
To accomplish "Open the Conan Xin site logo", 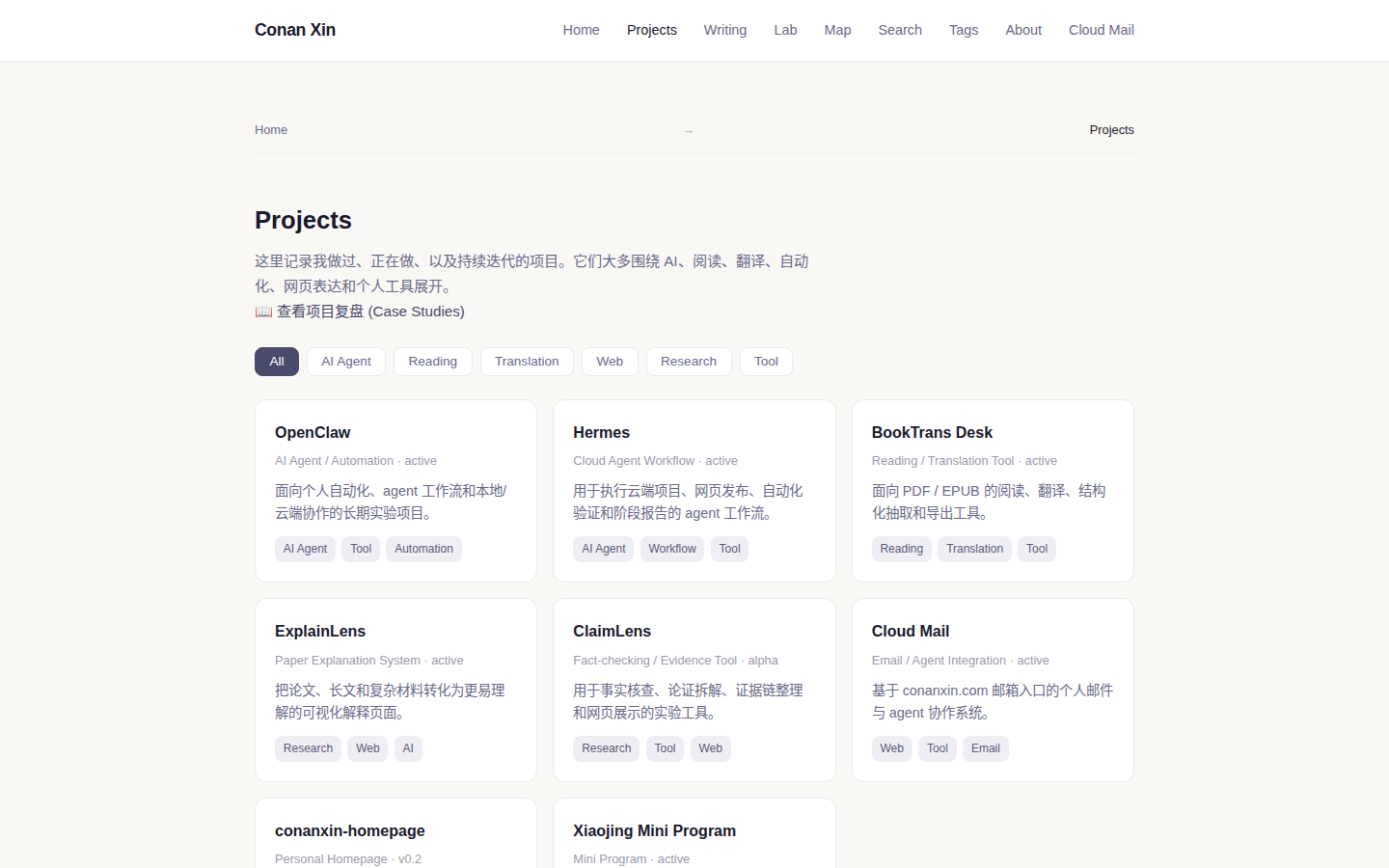I will [x=295, y=30].
